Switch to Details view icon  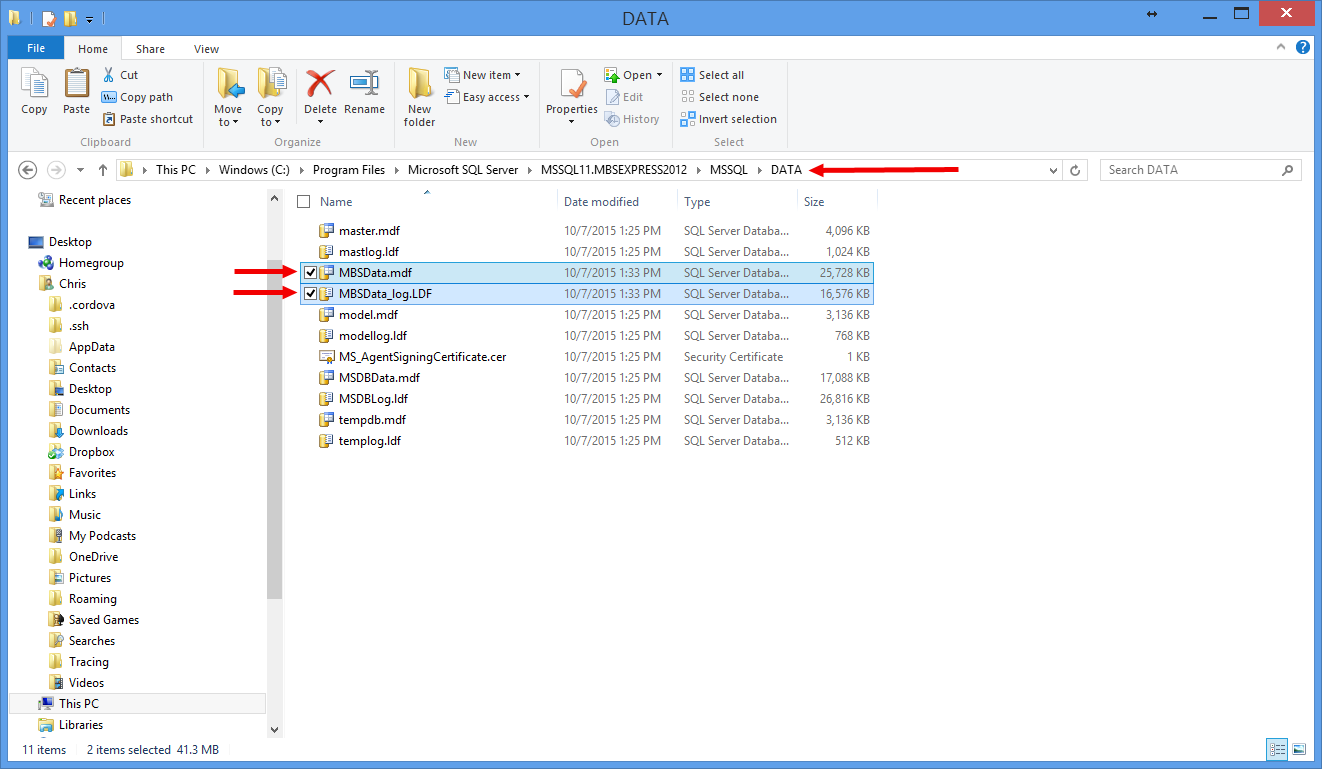pos(1277,749)
